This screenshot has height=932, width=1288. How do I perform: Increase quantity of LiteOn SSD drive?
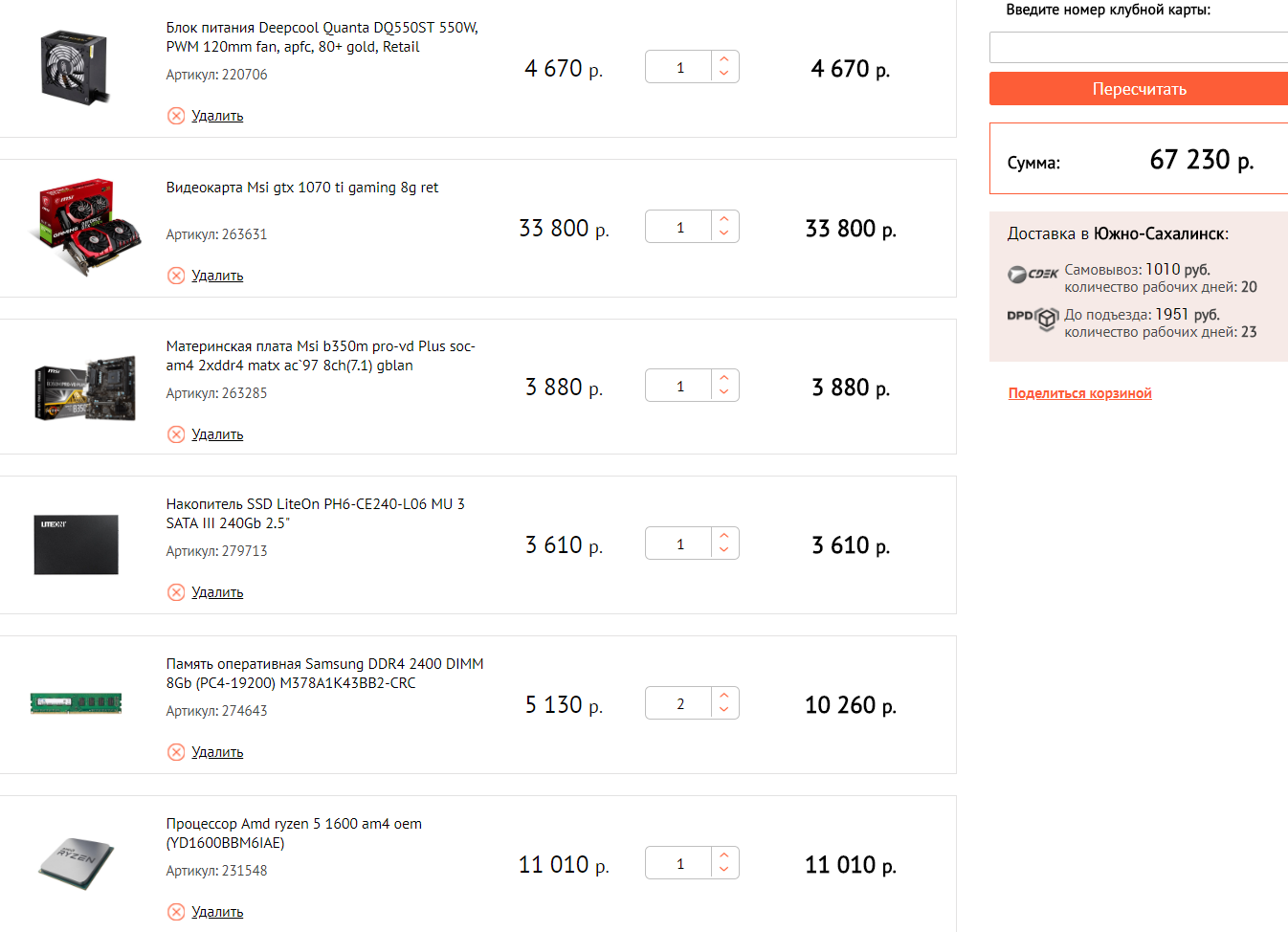click(x=724, y=536)
